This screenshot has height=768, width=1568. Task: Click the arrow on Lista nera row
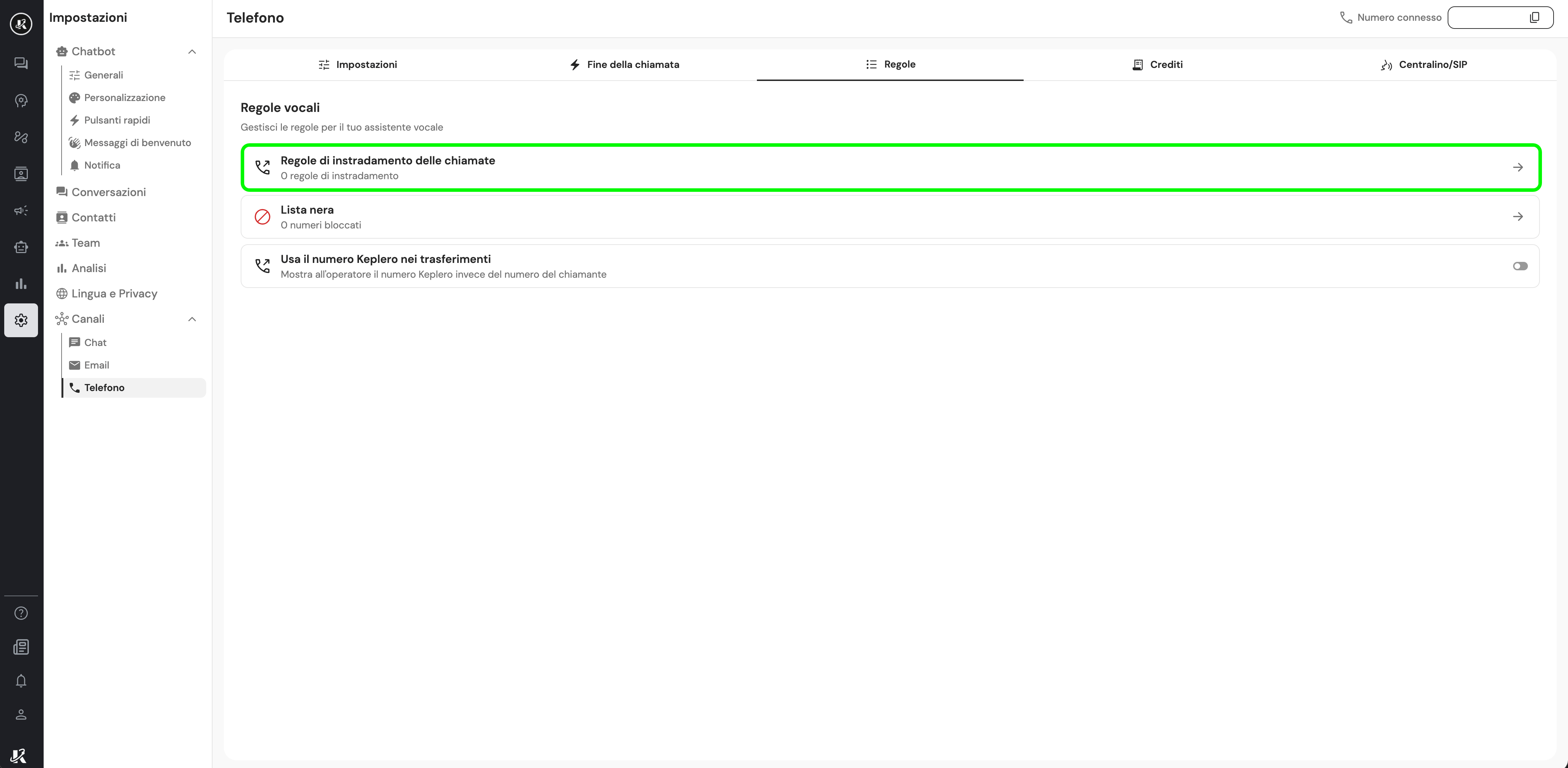pos(1518,217)
